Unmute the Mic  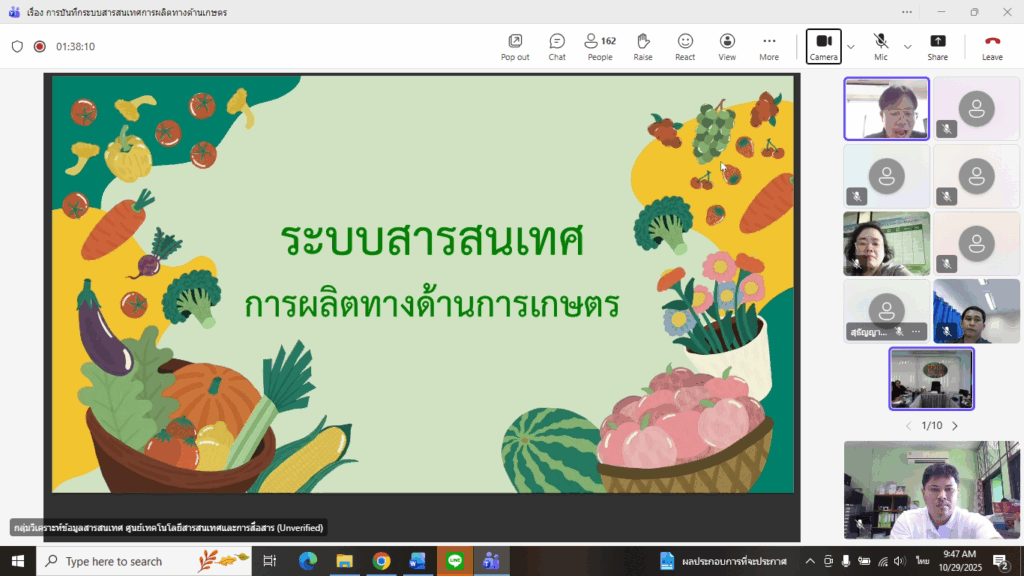tap(880, 46)
